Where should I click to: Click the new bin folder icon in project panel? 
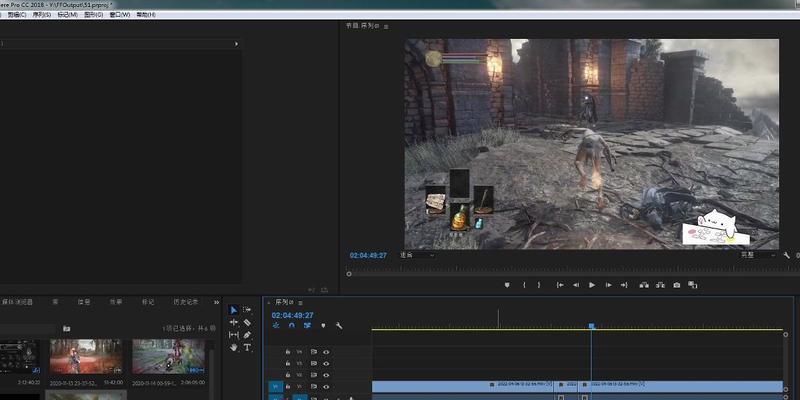(x=66, y=329)
